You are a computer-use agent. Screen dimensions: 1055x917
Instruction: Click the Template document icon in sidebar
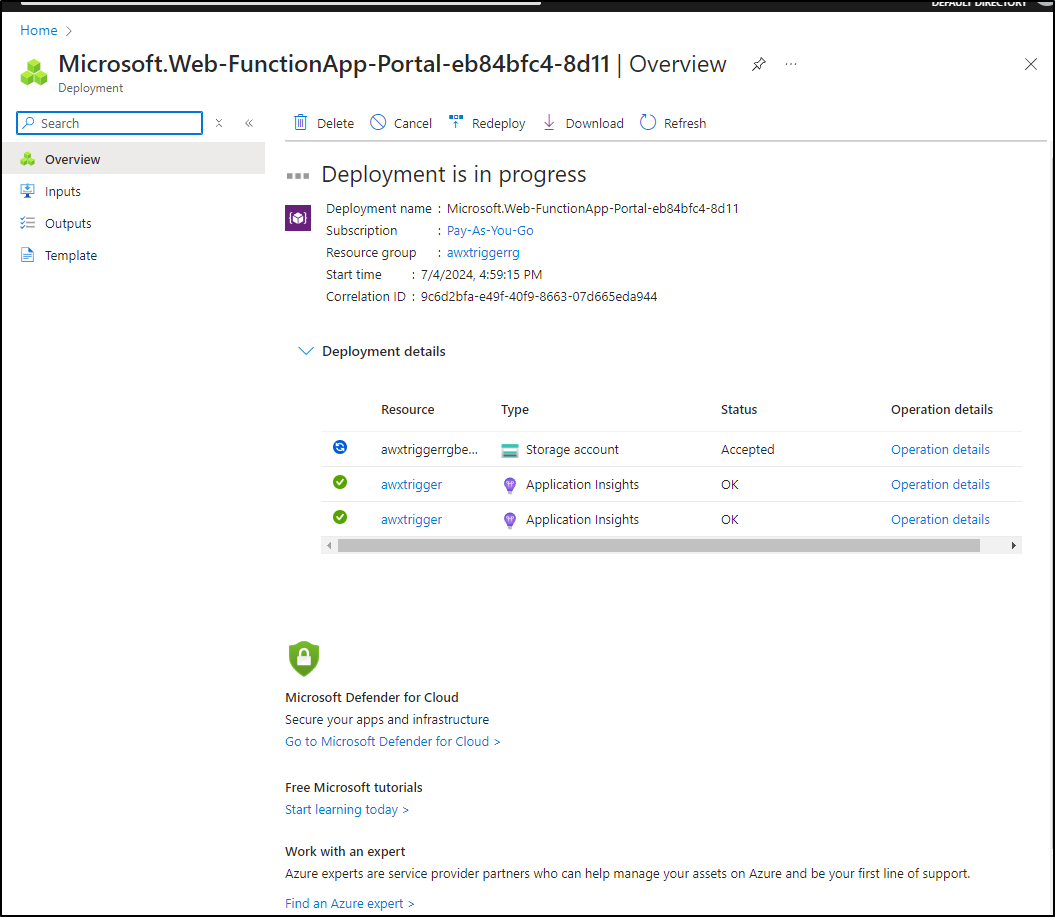click(28, 255)
